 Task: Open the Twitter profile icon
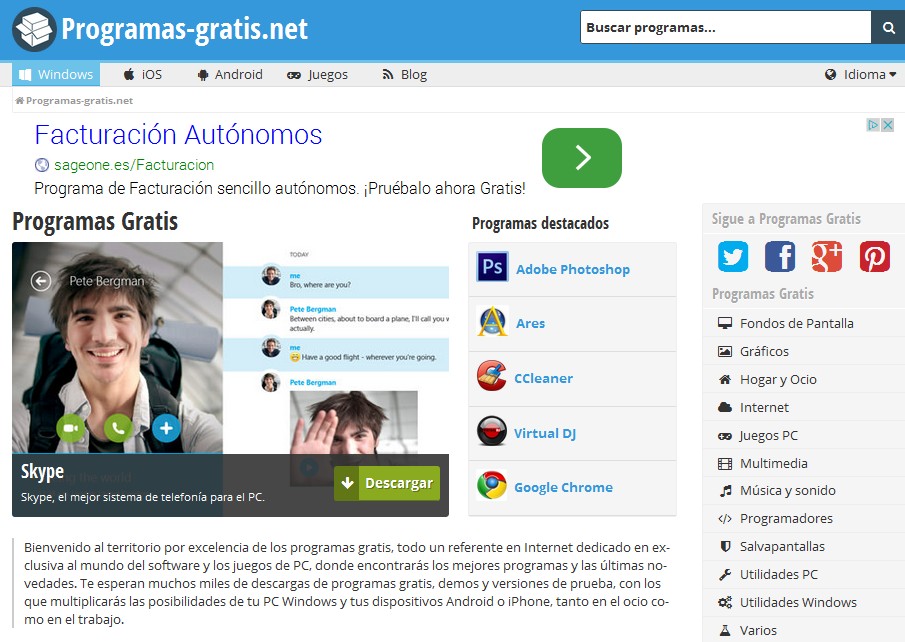[x=733, y=256]
